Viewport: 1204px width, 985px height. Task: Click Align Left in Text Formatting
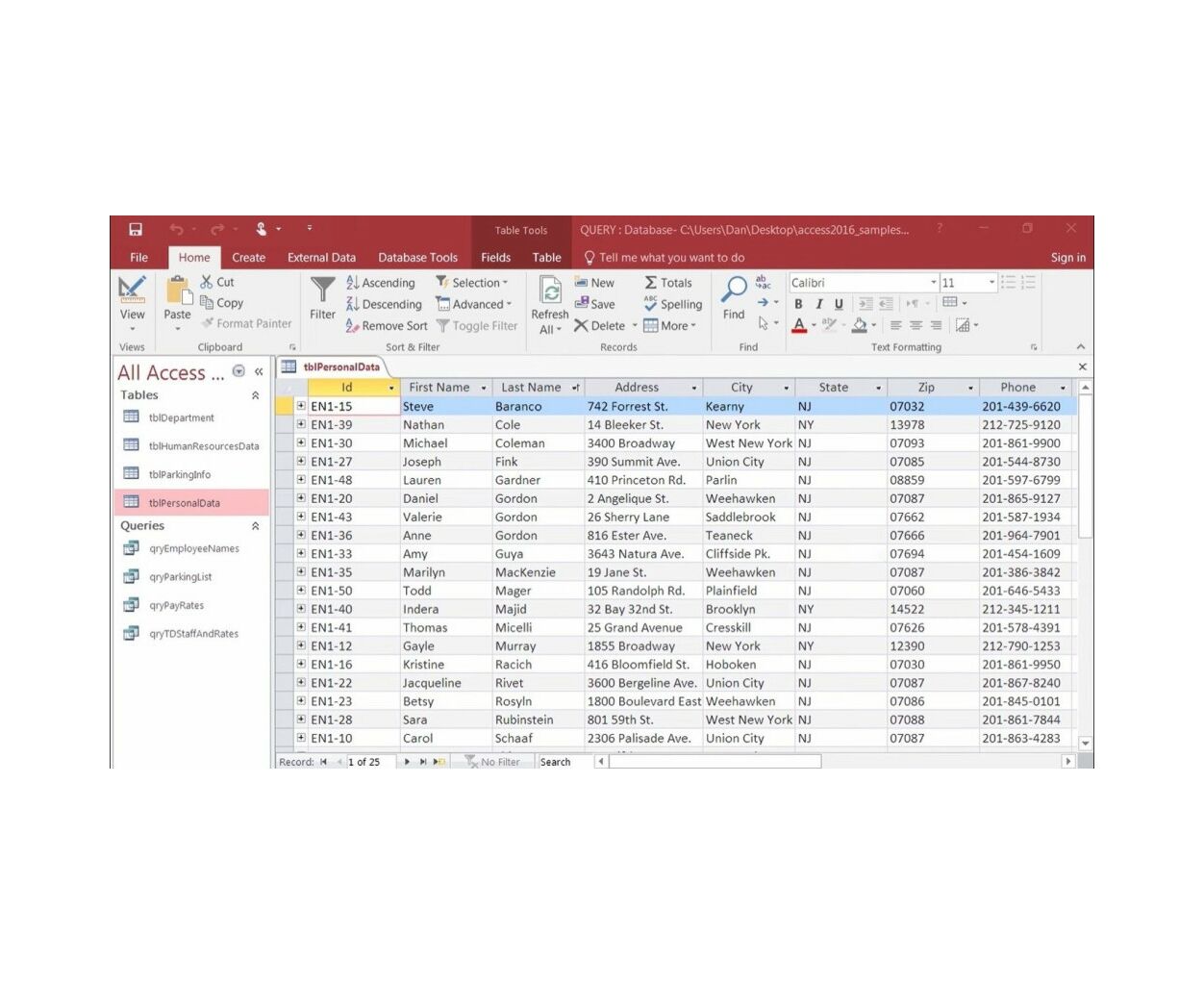click(895, 326)
